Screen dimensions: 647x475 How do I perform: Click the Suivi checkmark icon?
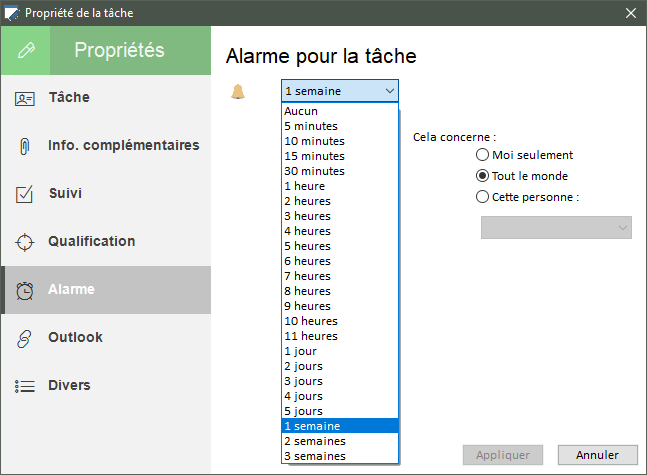24,194
